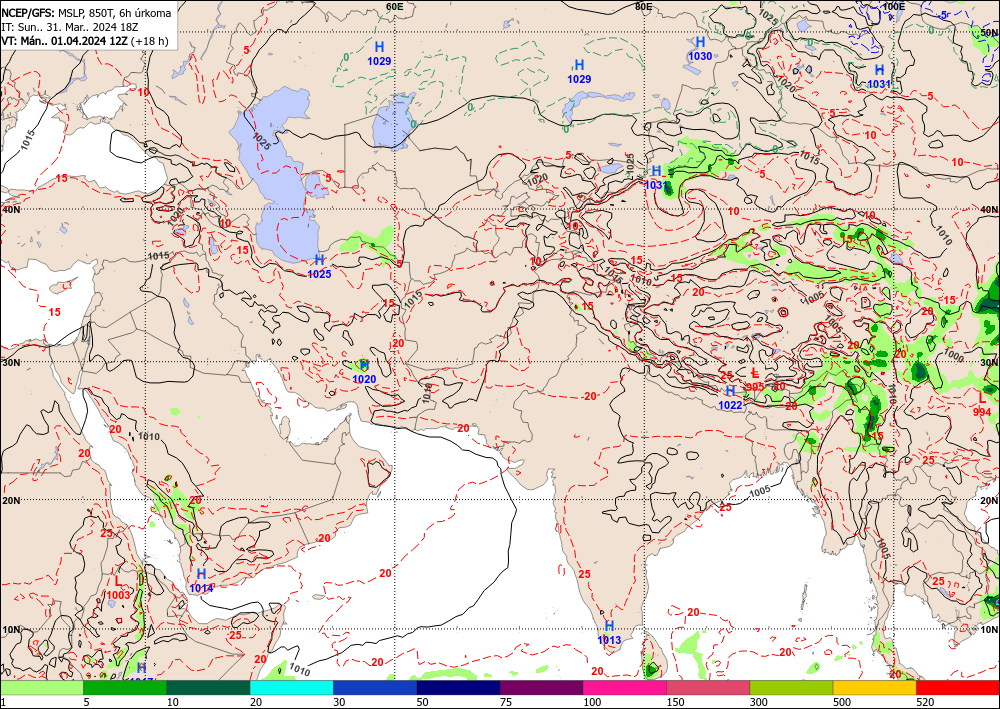Click the H 1030 high pressure marker
1000x709 pixels.
(700, 48)
